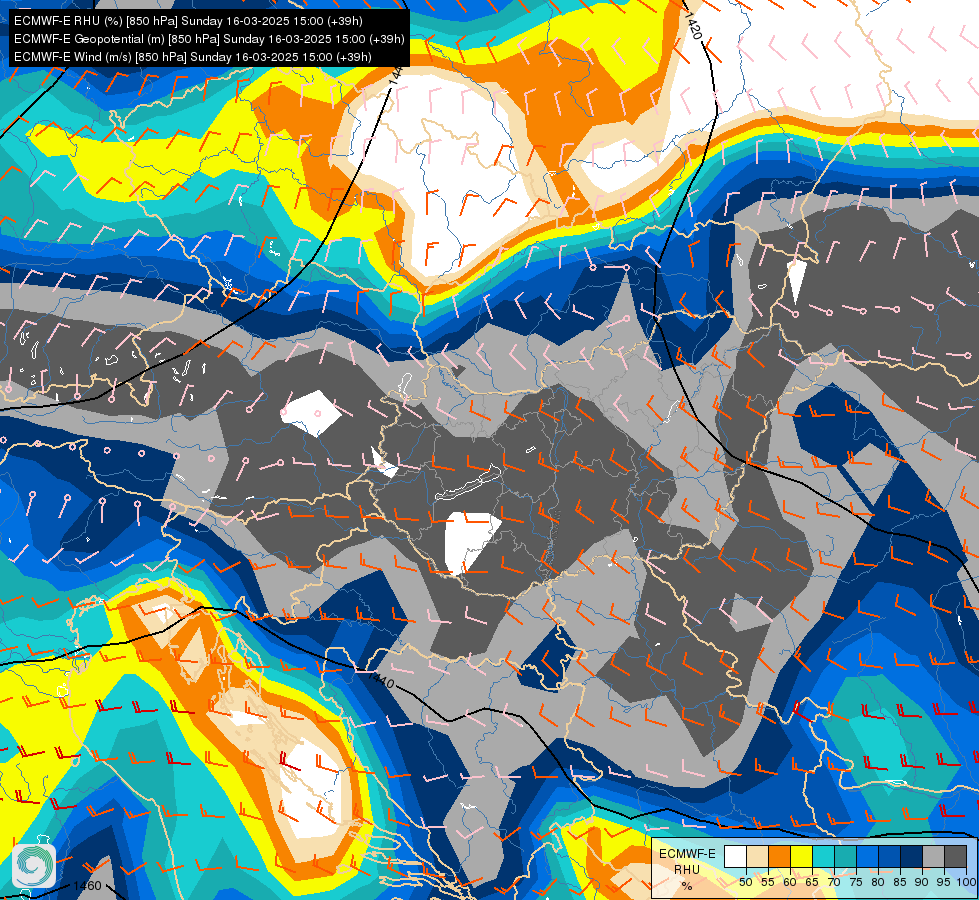The width and height of the screenshot is (979, 900).
Task: Click the legend value 70
Action: (834, 882)
